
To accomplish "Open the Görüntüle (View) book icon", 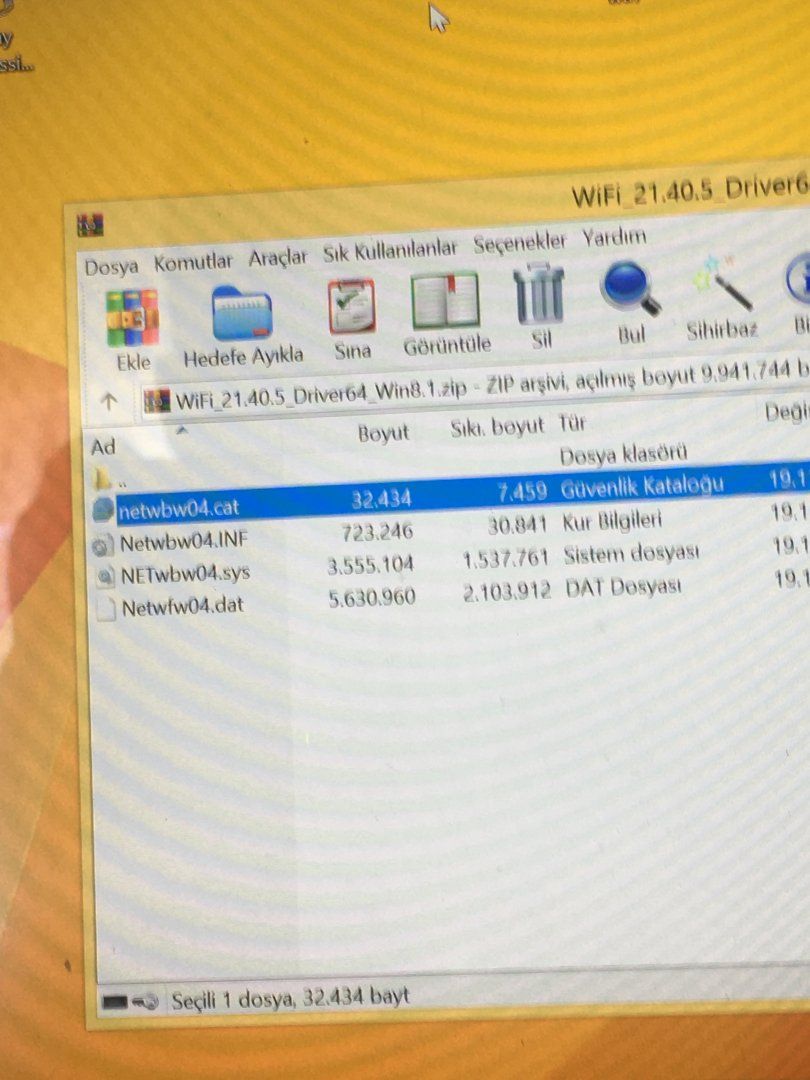I will tap(445, 300).
